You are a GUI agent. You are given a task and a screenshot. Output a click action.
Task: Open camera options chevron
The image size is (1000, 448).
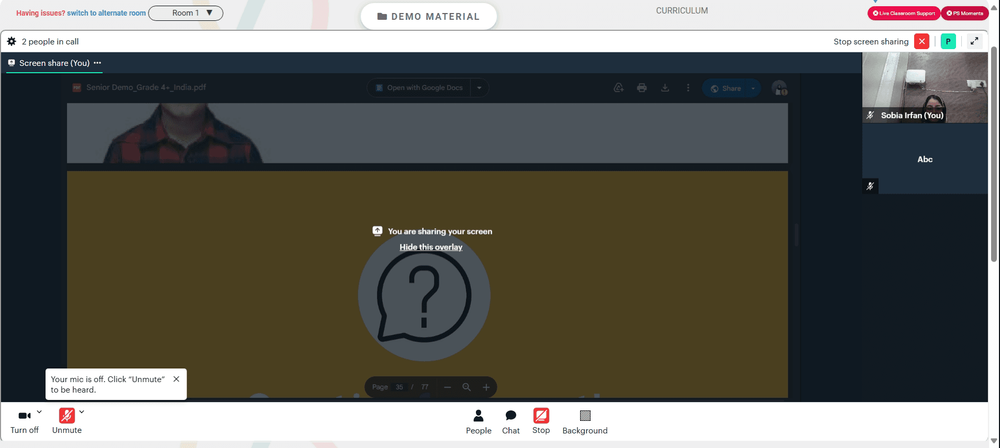coord(40,412)
